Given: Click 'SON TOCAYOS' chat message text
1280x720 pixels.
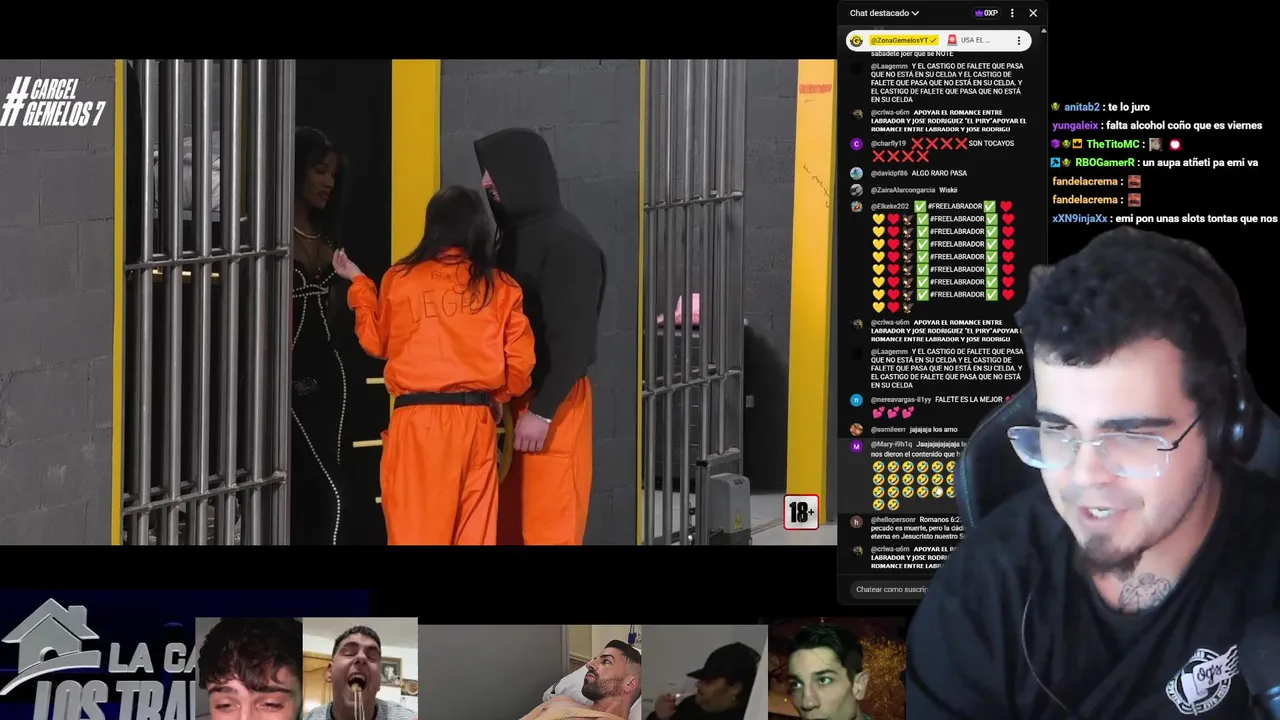Looking at the screenshot, I should click(991, 143).
